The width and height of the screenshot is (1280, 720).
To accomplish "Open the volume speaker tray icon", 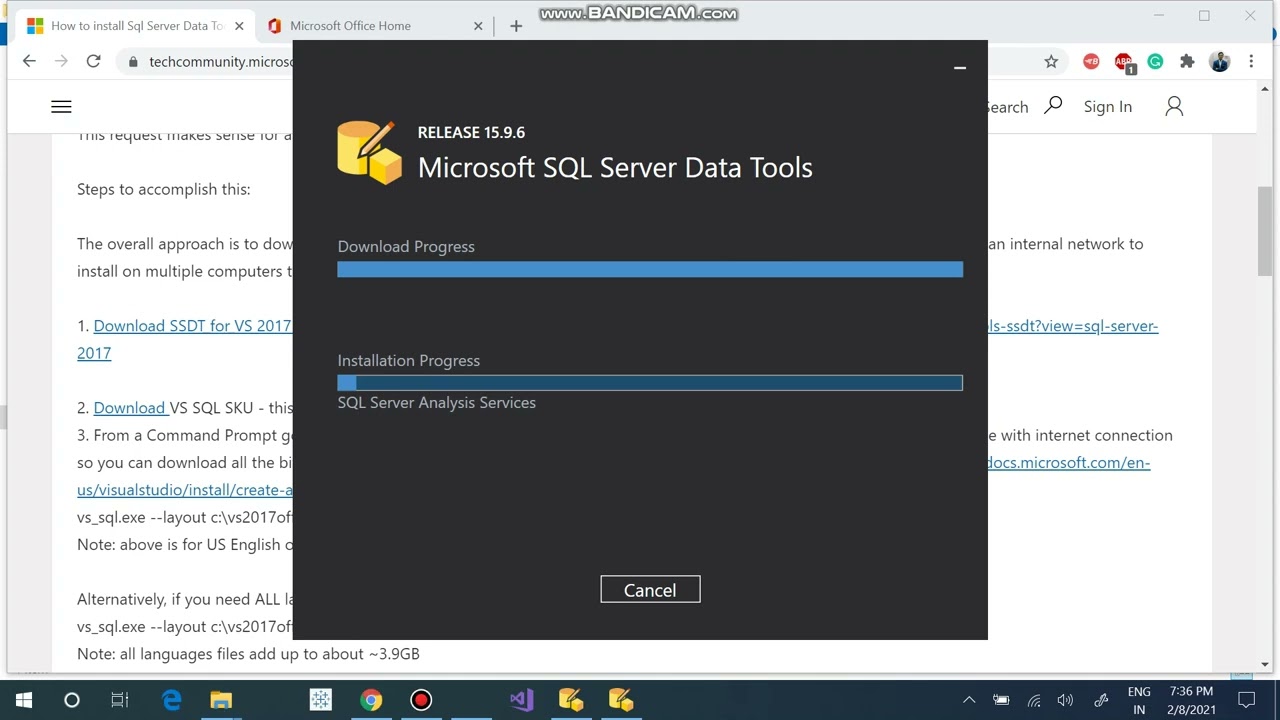I will 1065,700.
